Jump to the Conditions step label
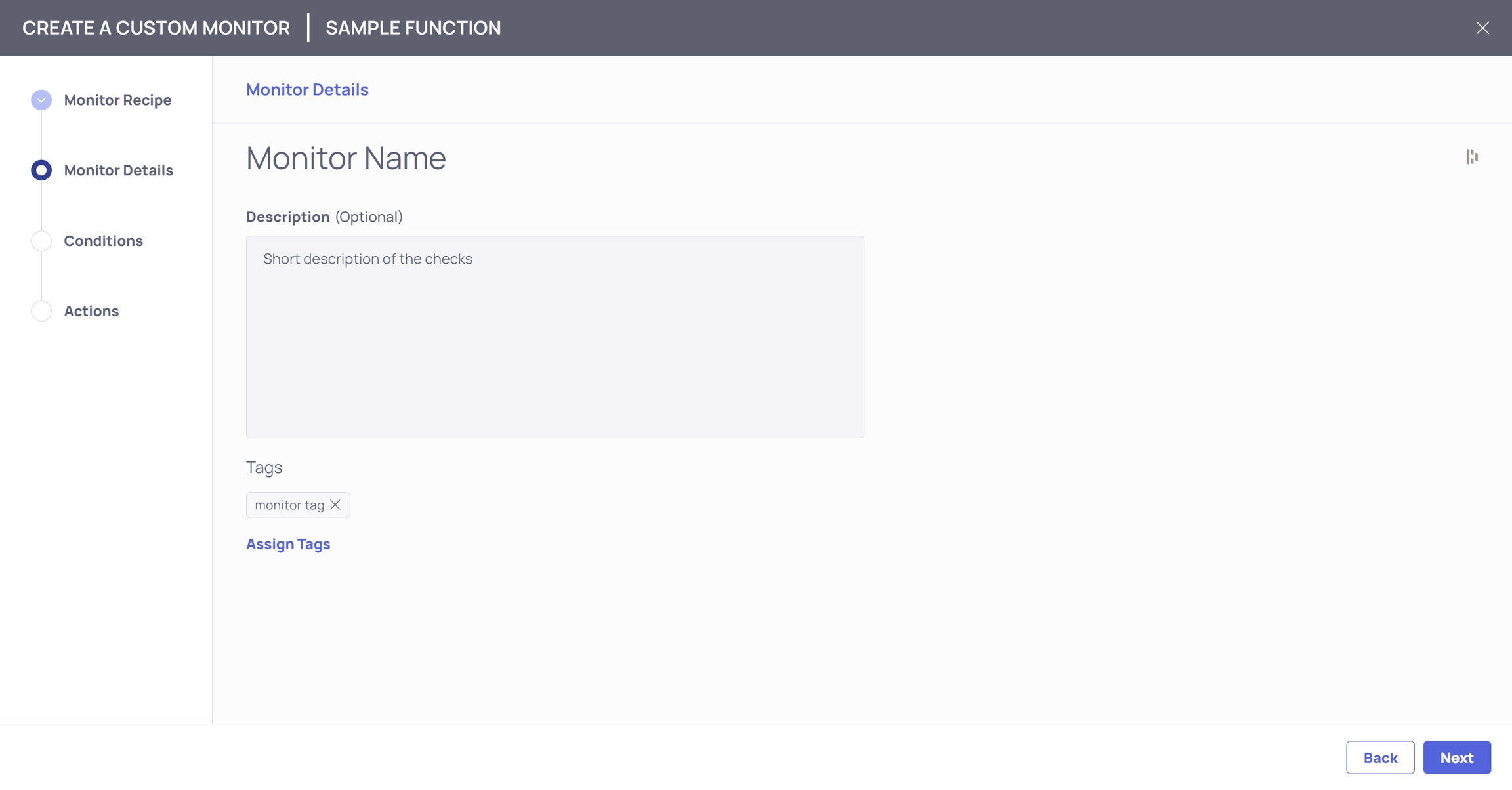This screenshot has height=790, width=1512. [x=103, y=241]
